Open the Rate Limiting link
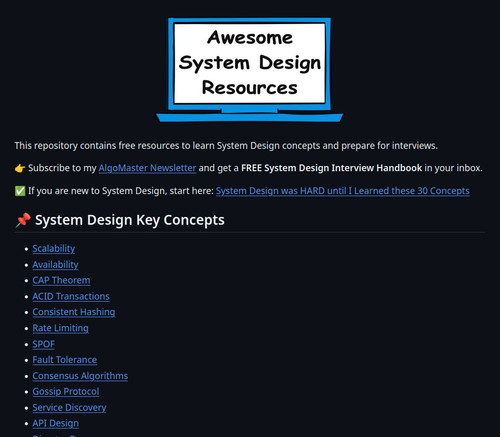500x437 pixels. point(60,328)
